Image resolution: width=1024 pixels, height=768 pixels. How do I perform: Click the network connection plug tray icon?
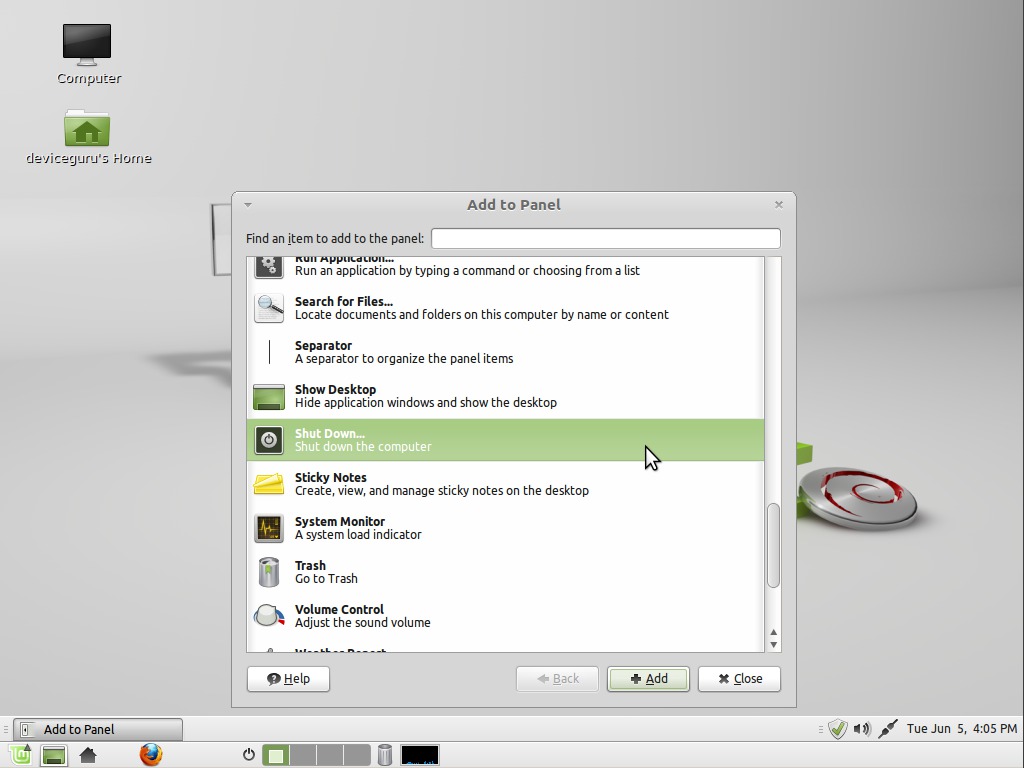click(x=888, y=728)
